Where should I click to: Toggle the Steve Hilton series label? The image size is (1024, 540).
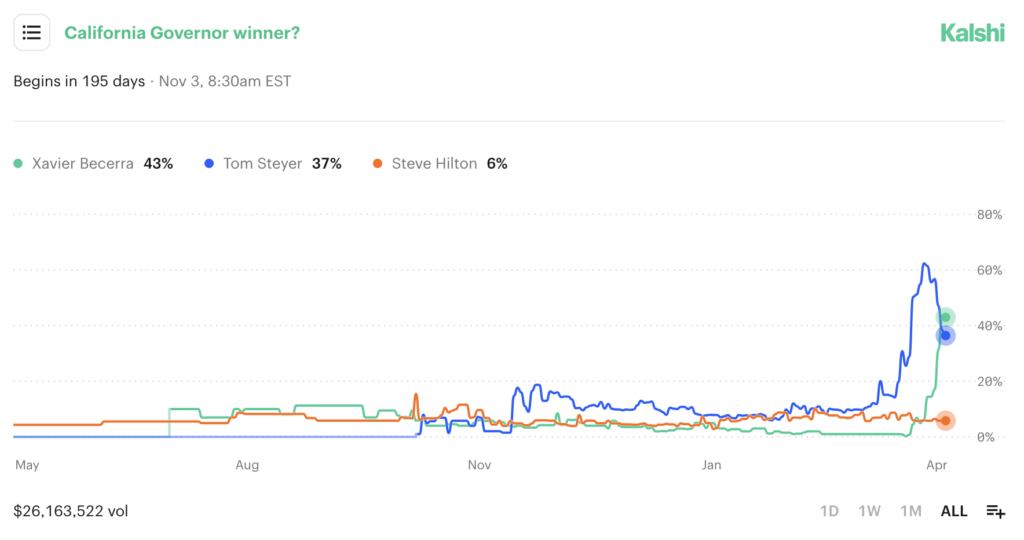point(433,163)
